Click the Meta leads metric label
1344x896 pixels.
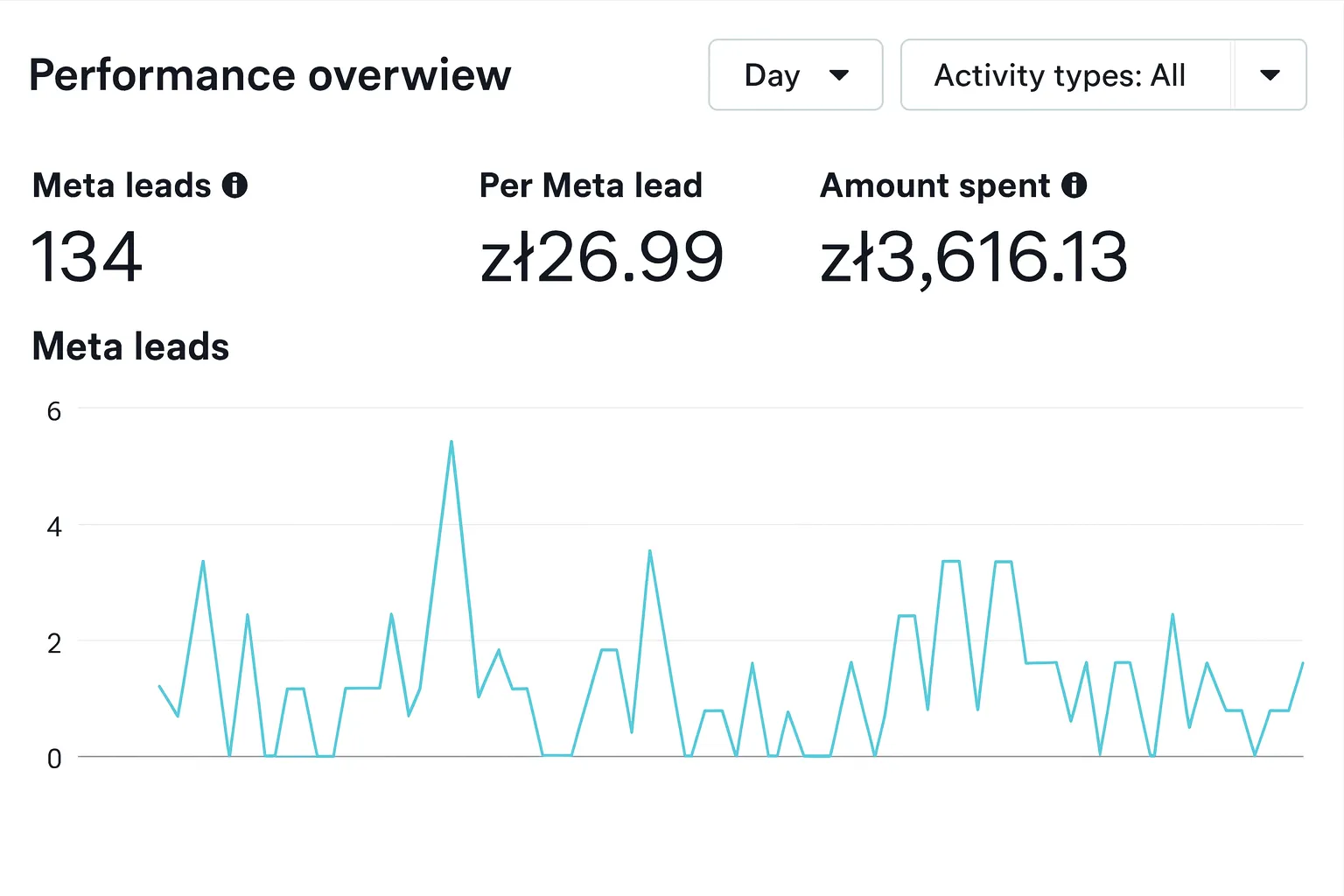122,185
